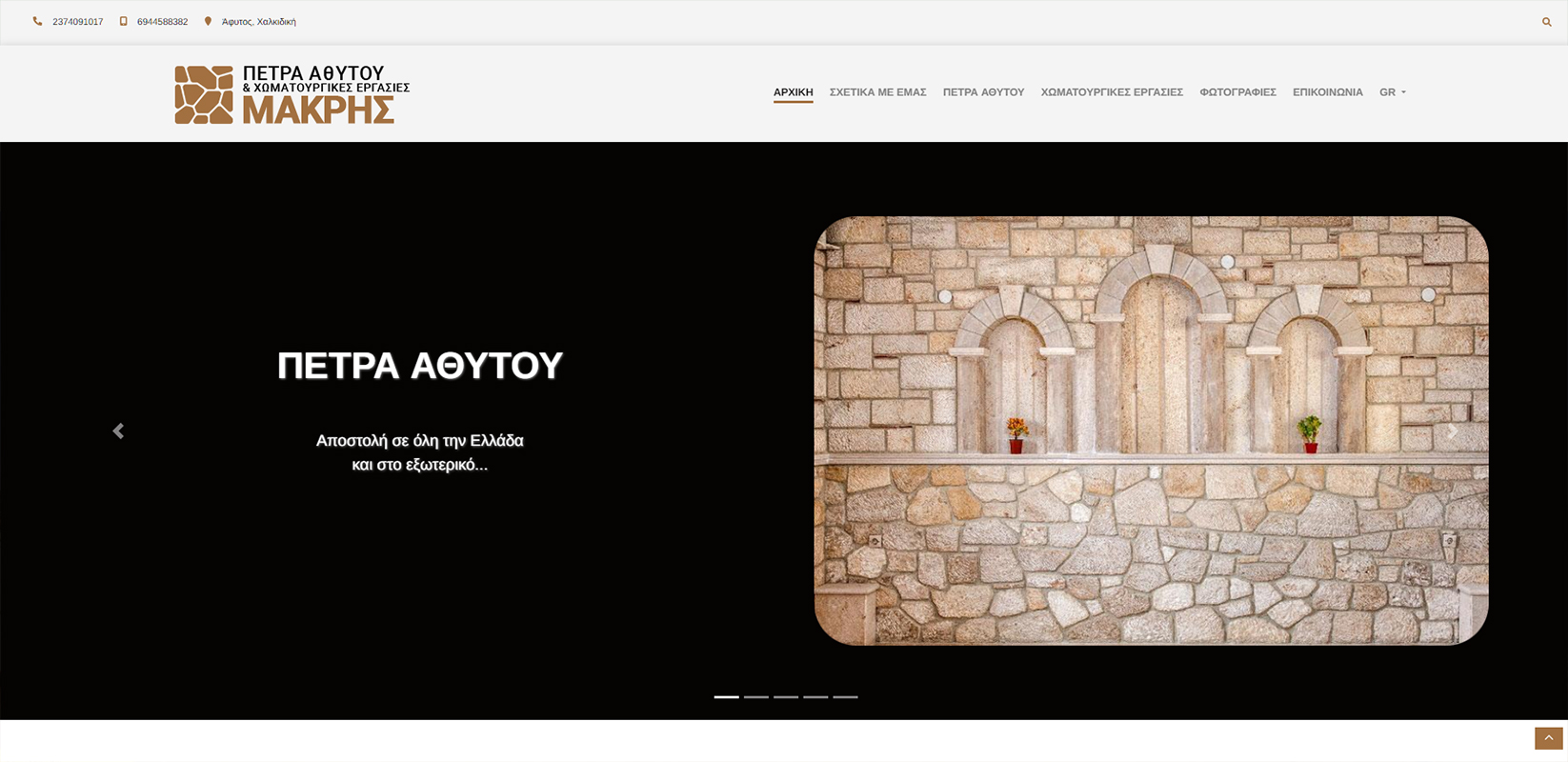This screenshot has width=1568, height=762.
Task: Expand the GR language dropdown
Action: (x=1392, y=92)
